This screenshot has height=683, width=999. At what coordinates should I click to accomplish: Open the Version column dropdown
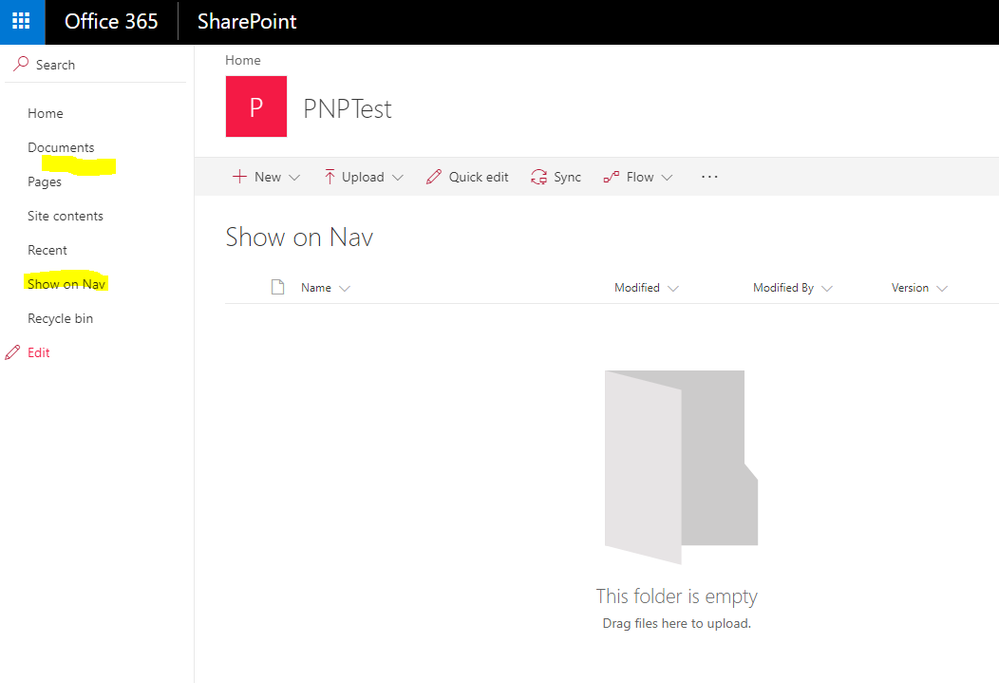tap(942, 288)
